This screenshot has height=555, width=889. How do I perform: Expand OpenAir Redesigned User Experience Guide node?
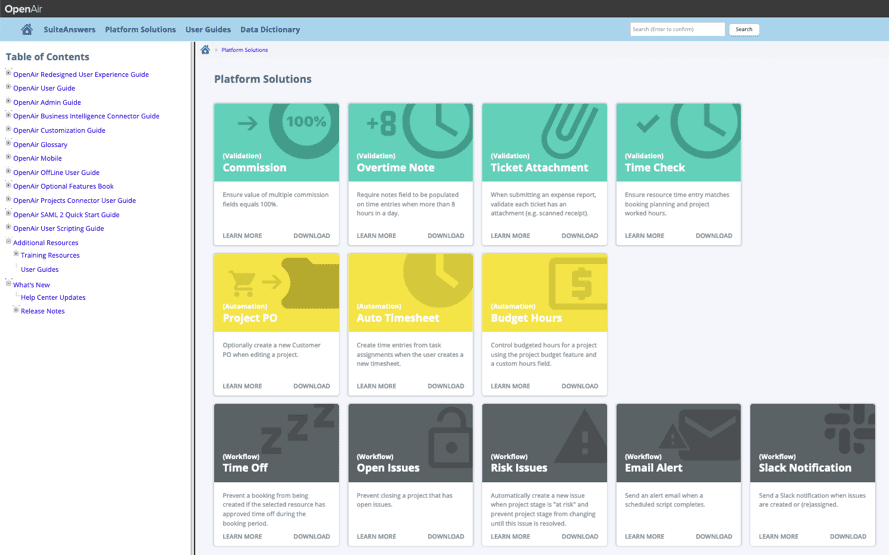[9, 73]
